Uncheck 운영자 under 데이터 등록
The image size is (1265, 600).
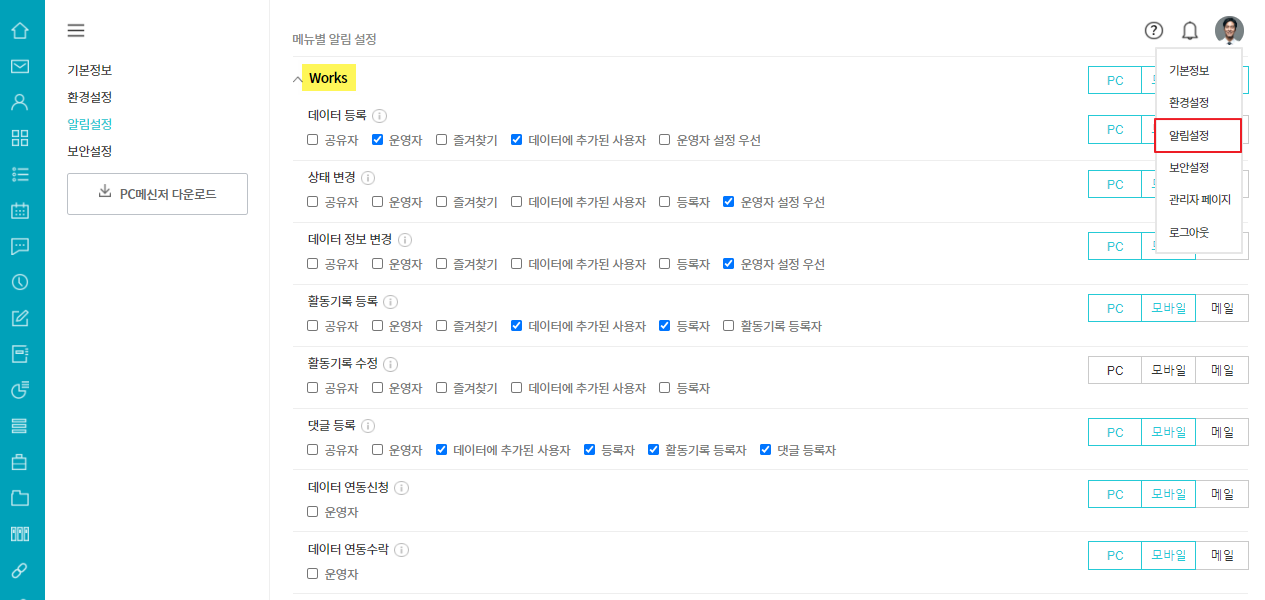coord(378,140)
